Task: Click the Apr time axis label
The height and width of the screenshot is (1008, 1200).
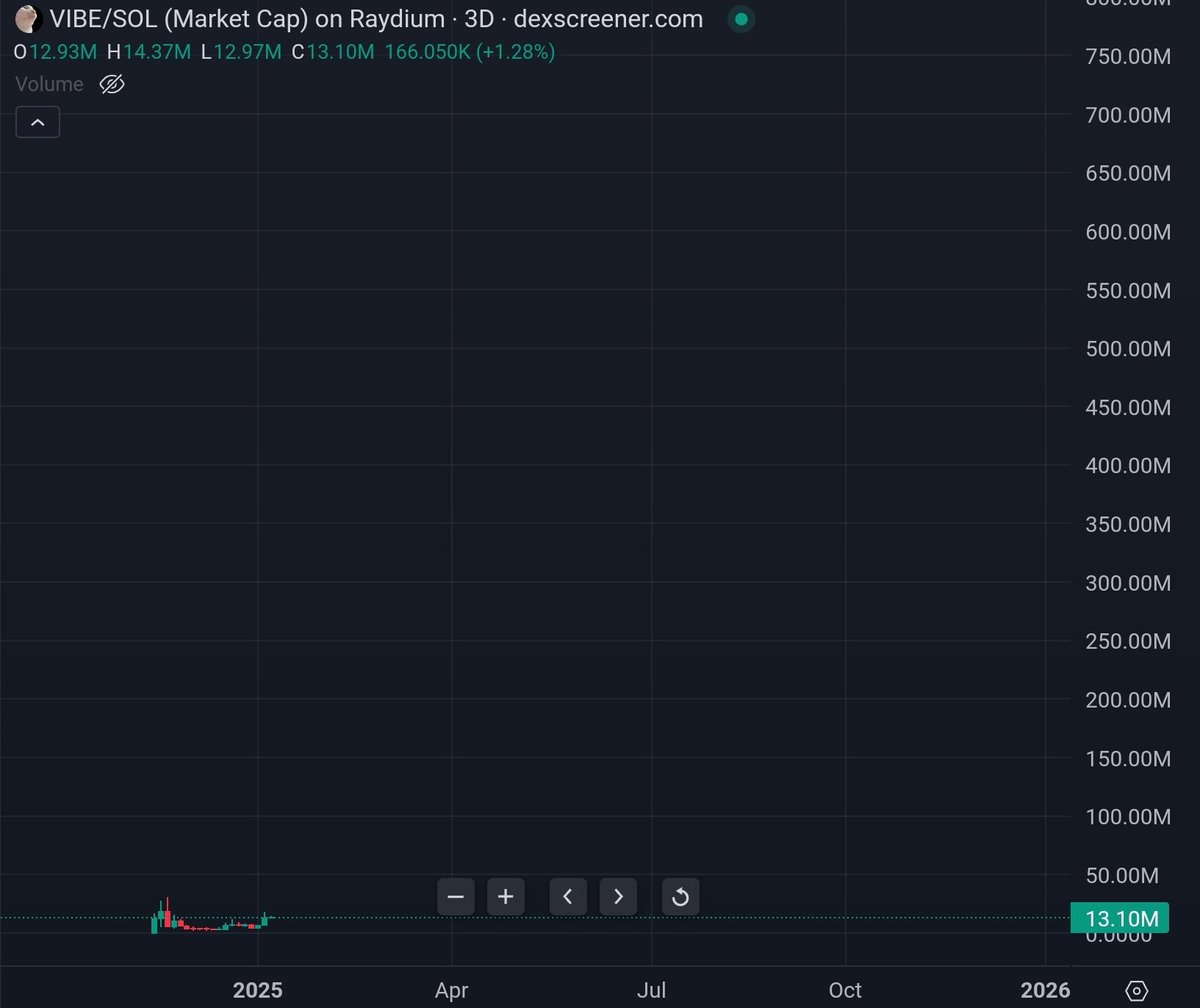Action: coord(452,990)
